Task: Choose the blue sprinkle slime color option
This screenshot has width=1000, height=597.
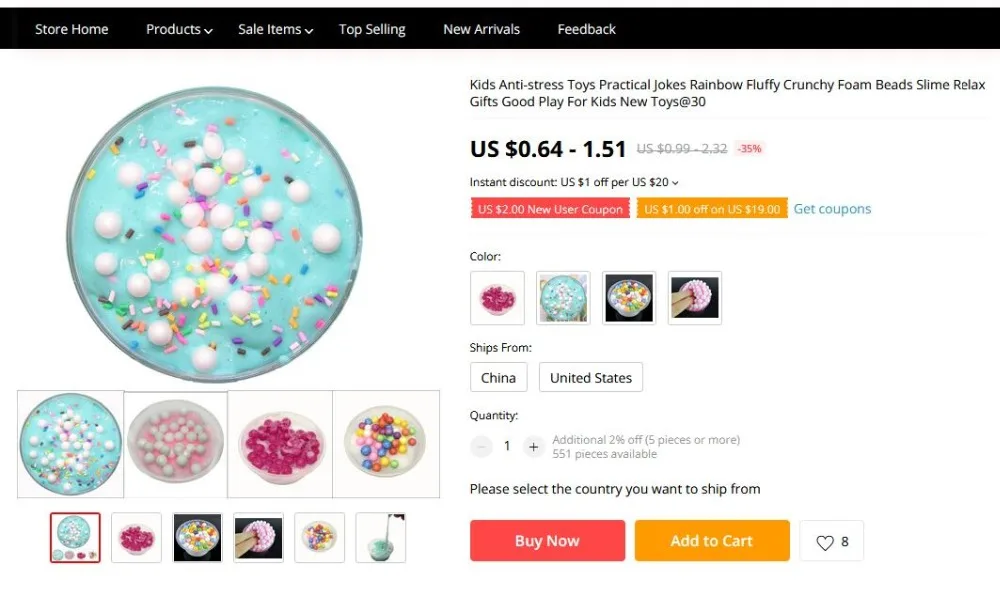Action: click(x=563, y=298)
